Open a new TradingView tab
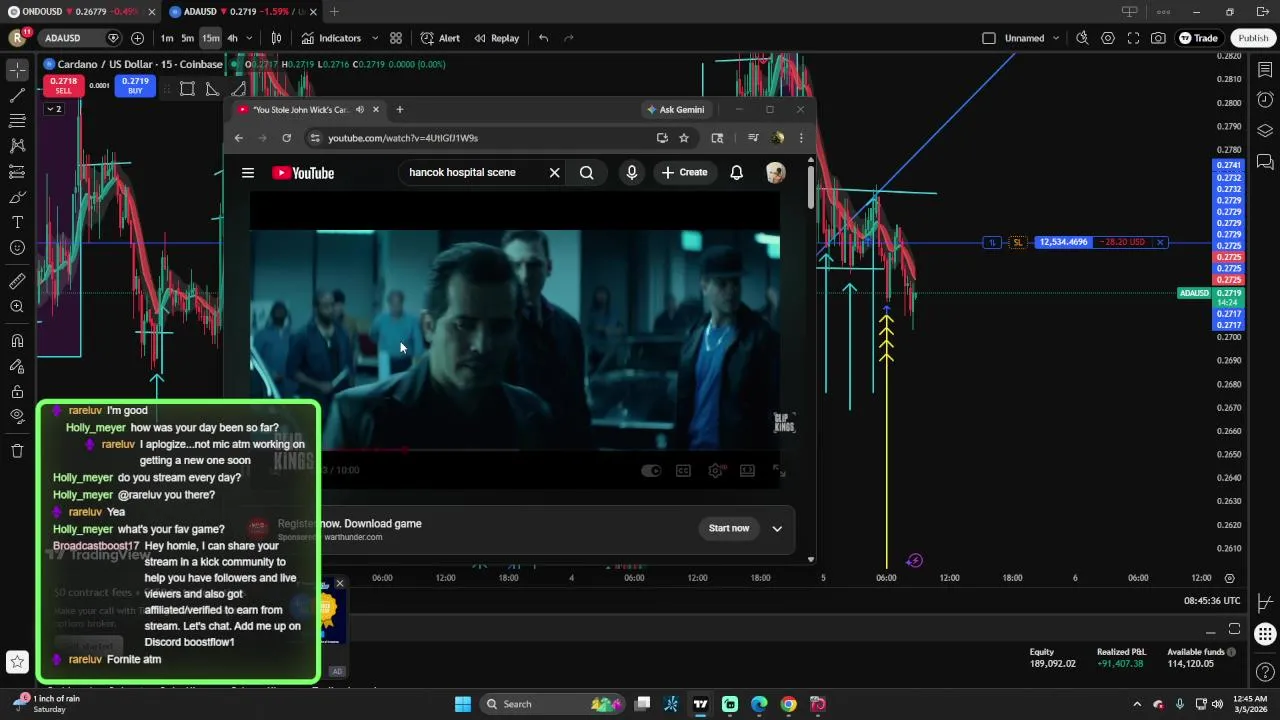This screenshot has height=720, width=1280. tap(334, 12)
